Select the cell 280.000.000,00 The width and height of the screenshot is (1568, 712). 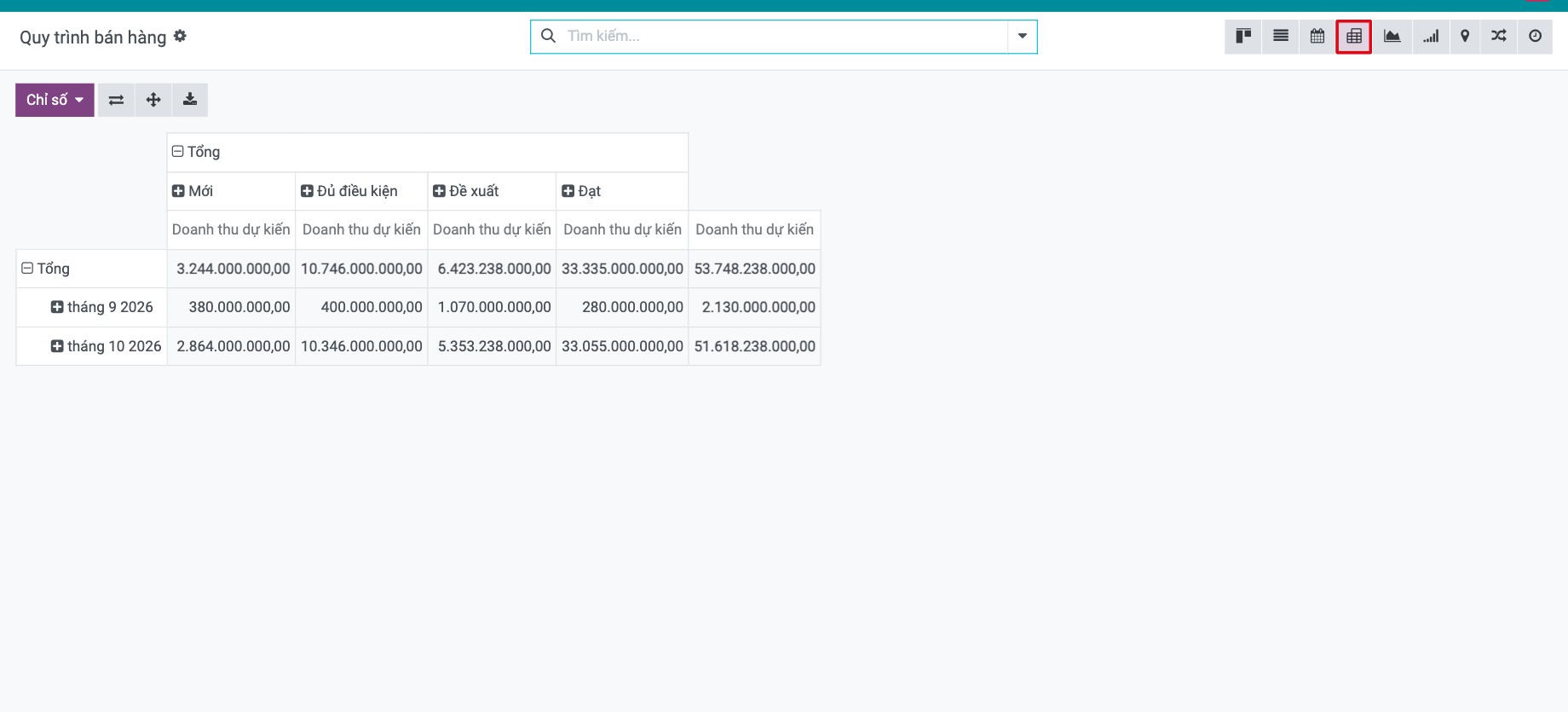[622, 307]
